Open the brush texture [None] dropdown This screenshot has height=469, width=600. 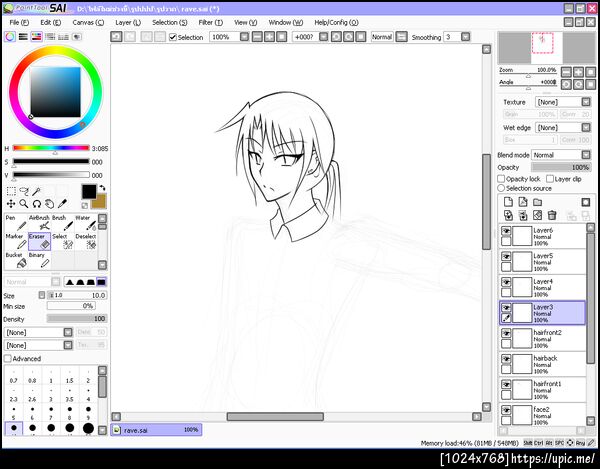[38, 345]
